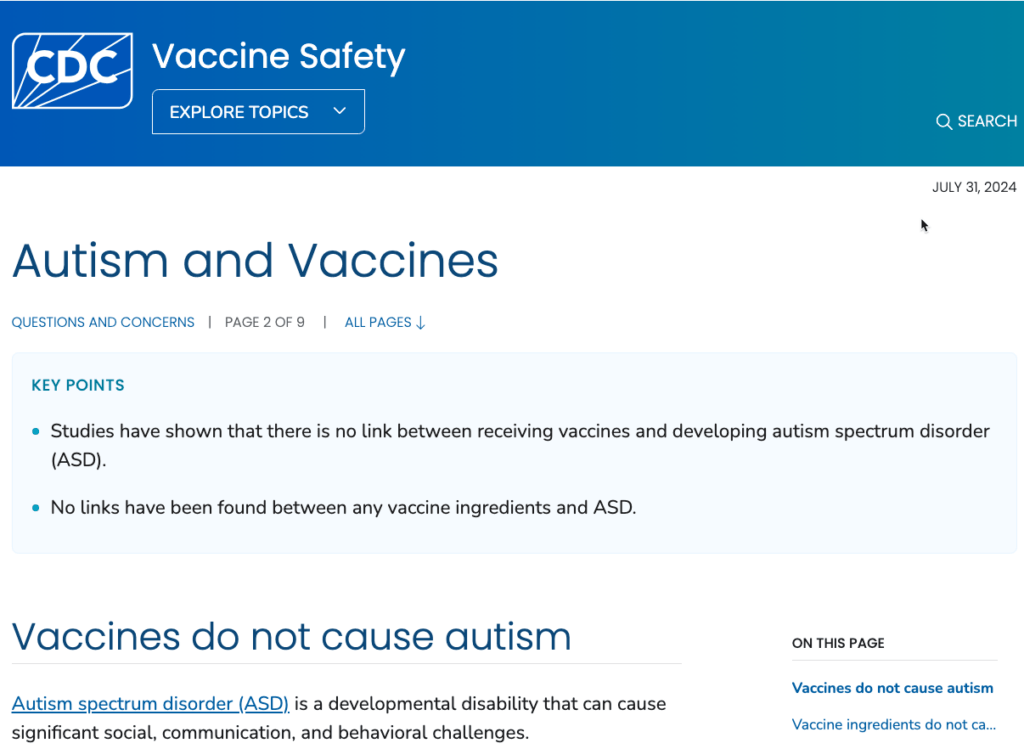
Task: Jump to 'Vaccine ingredients do not ca...' section
Action: pyautogui.click(x=894, y=724)
